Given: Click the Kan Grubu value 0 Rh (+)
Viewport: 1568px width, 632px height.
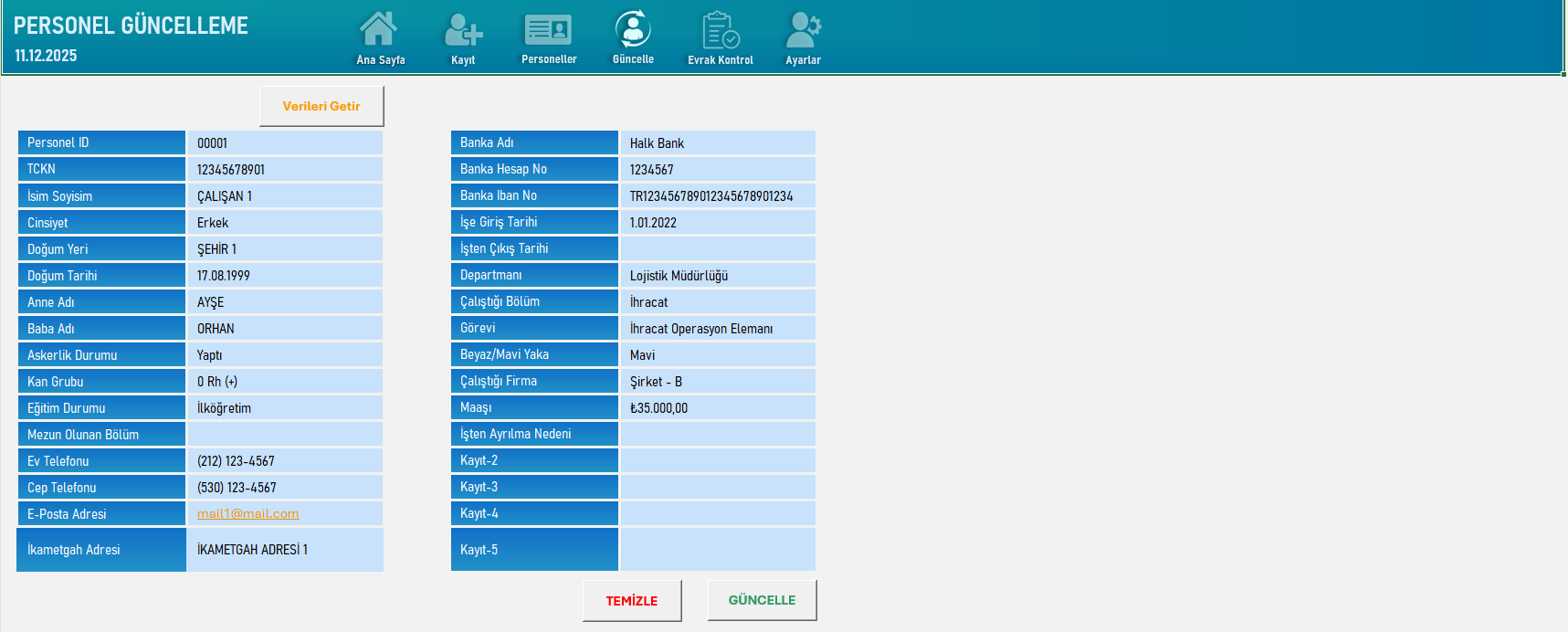Looking at the screenshot, I should click(x=285, y=381).
